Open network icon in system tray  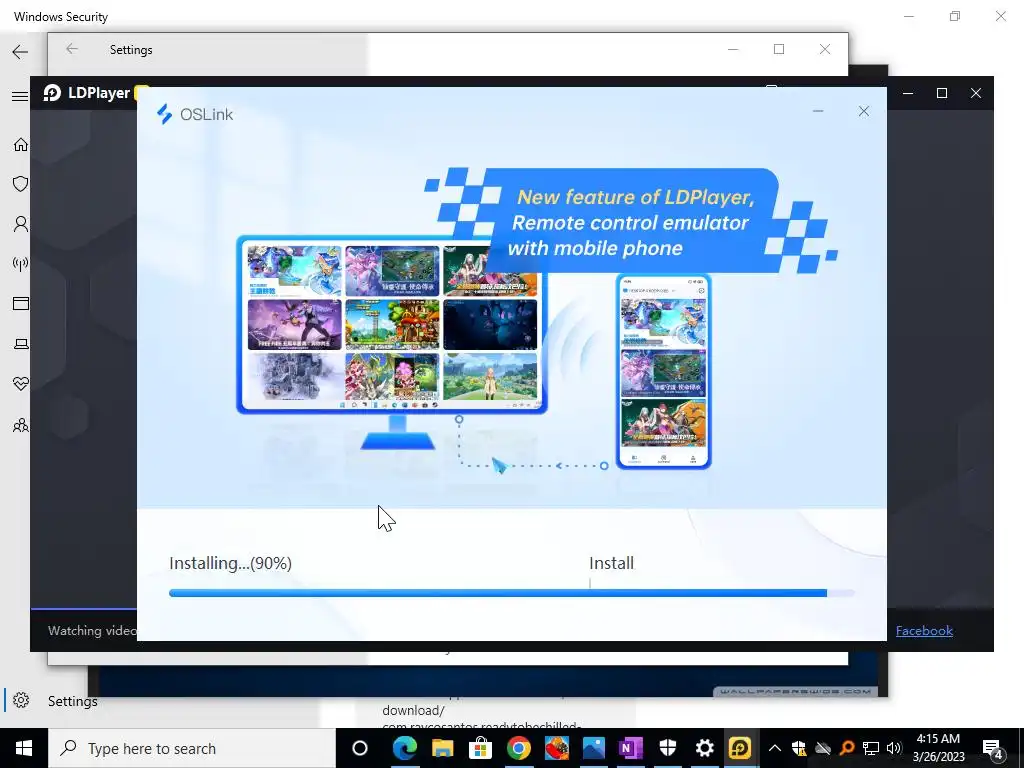(871, 748)
